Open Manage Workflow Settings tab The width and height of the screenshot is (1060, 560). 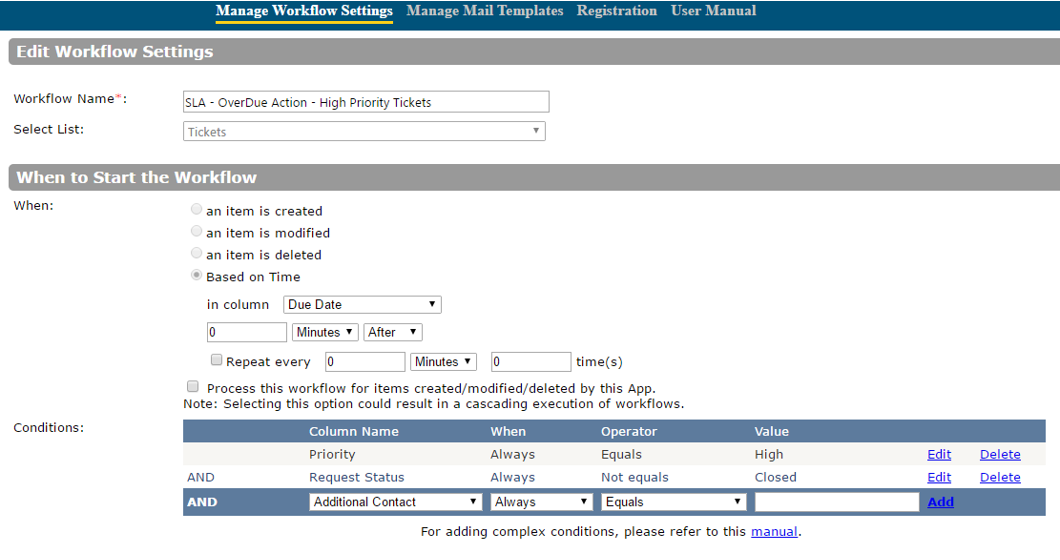coord(304,11)
